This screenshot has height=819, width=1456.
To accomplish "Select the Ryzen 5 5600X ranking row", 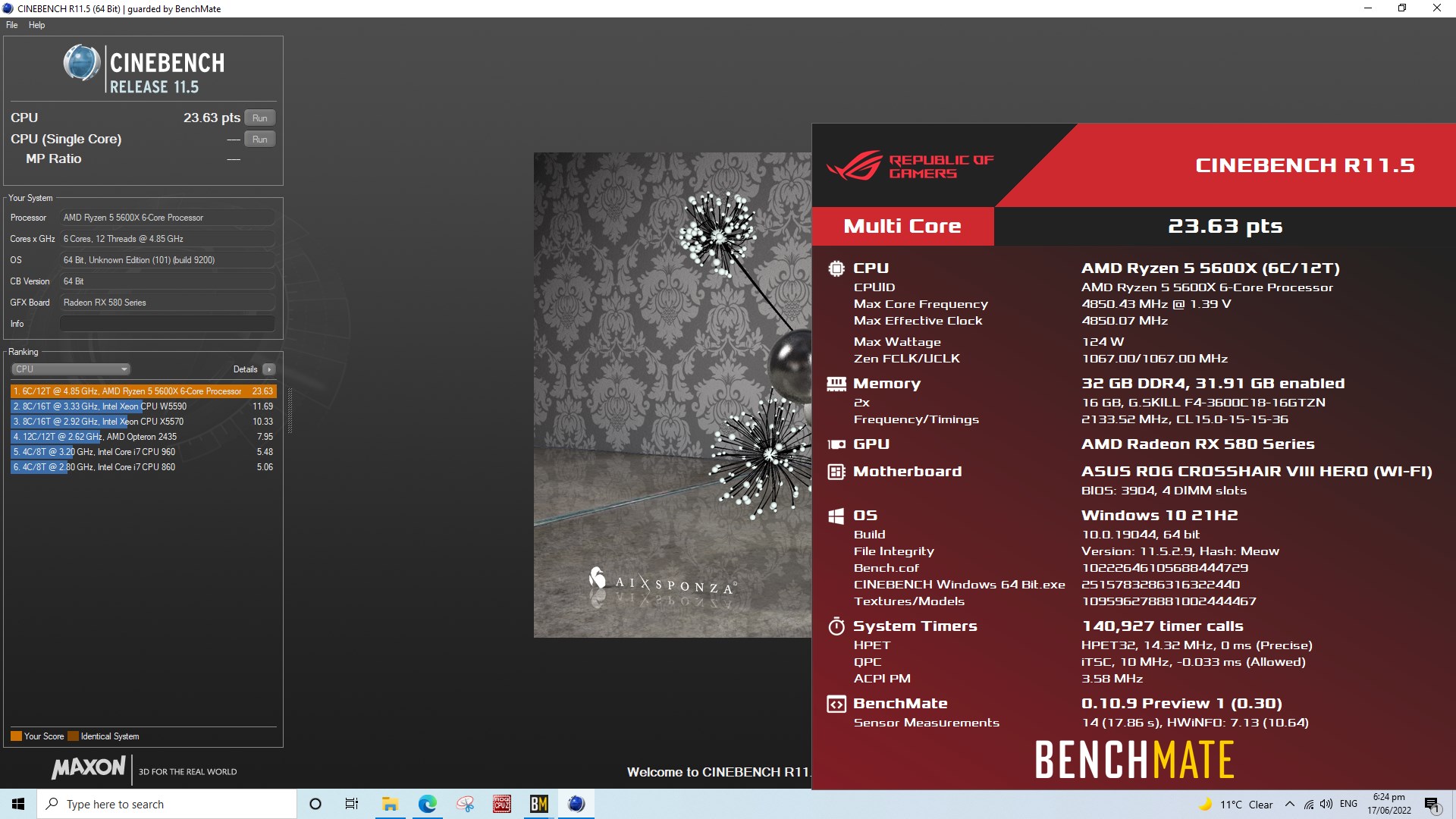I will point(143,391).
